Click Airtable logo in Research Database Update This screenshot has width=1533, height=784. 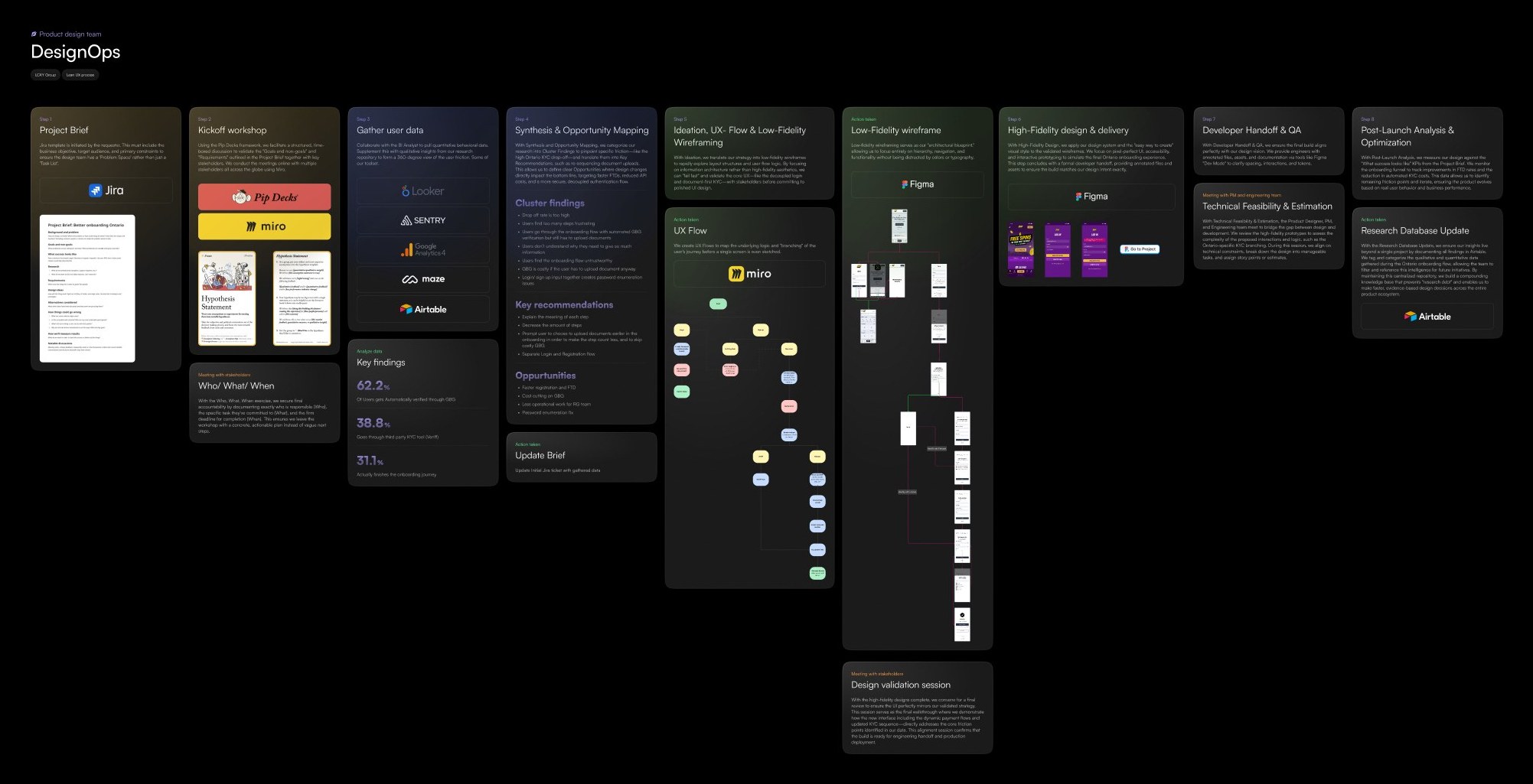point(1427,316)
